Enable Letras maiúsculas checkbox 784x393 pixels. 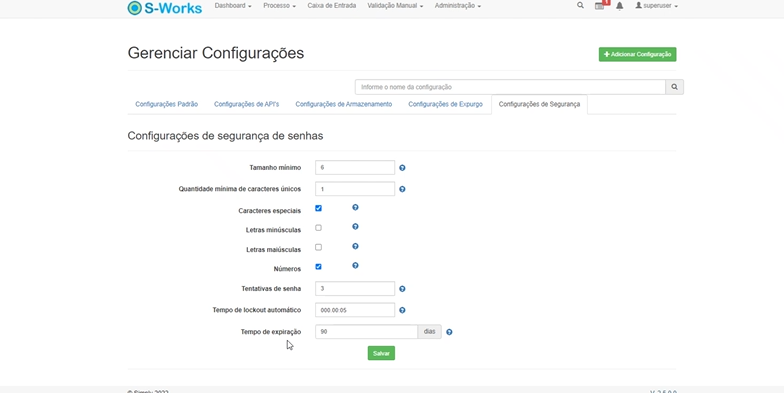coord(318,247)
